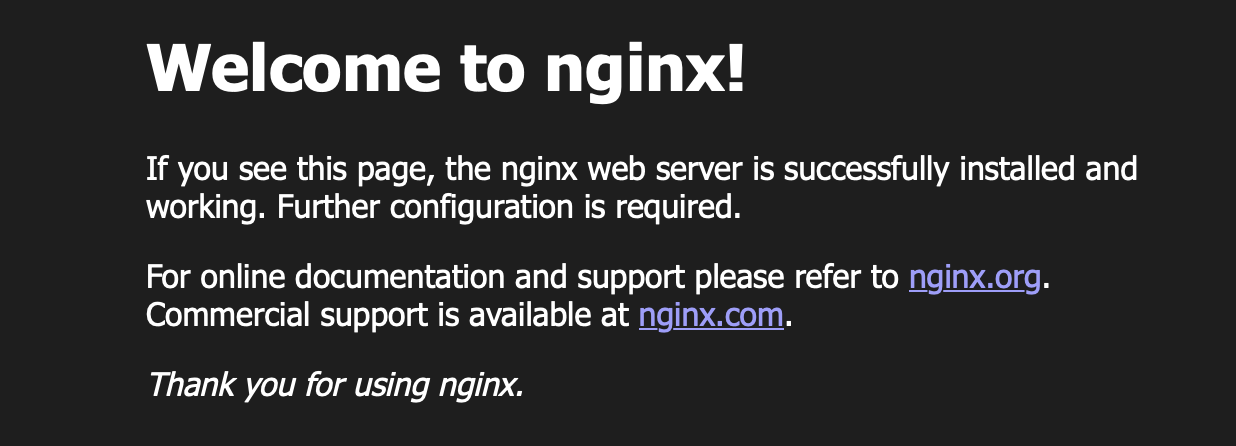The image size is (1236, 446).
Task: Click the "Welcome to nginx!" heading
Action: 446,68
